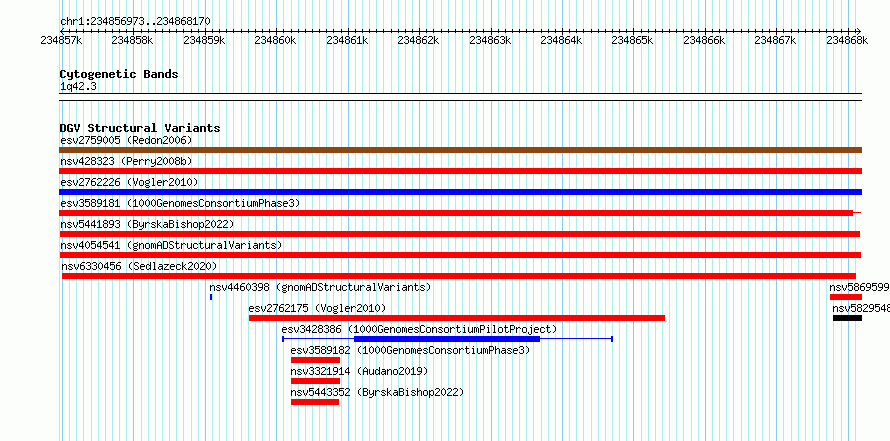This screenshot has width=890, height=441.
Task: Click the 234861k ruler tick label
Action: pyautogui.click(x=347, y=40)
